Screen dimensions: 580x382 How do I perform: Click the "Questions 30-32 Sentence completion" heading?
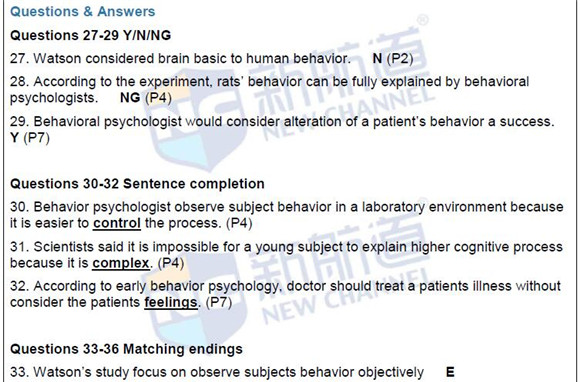pos(137,184)
